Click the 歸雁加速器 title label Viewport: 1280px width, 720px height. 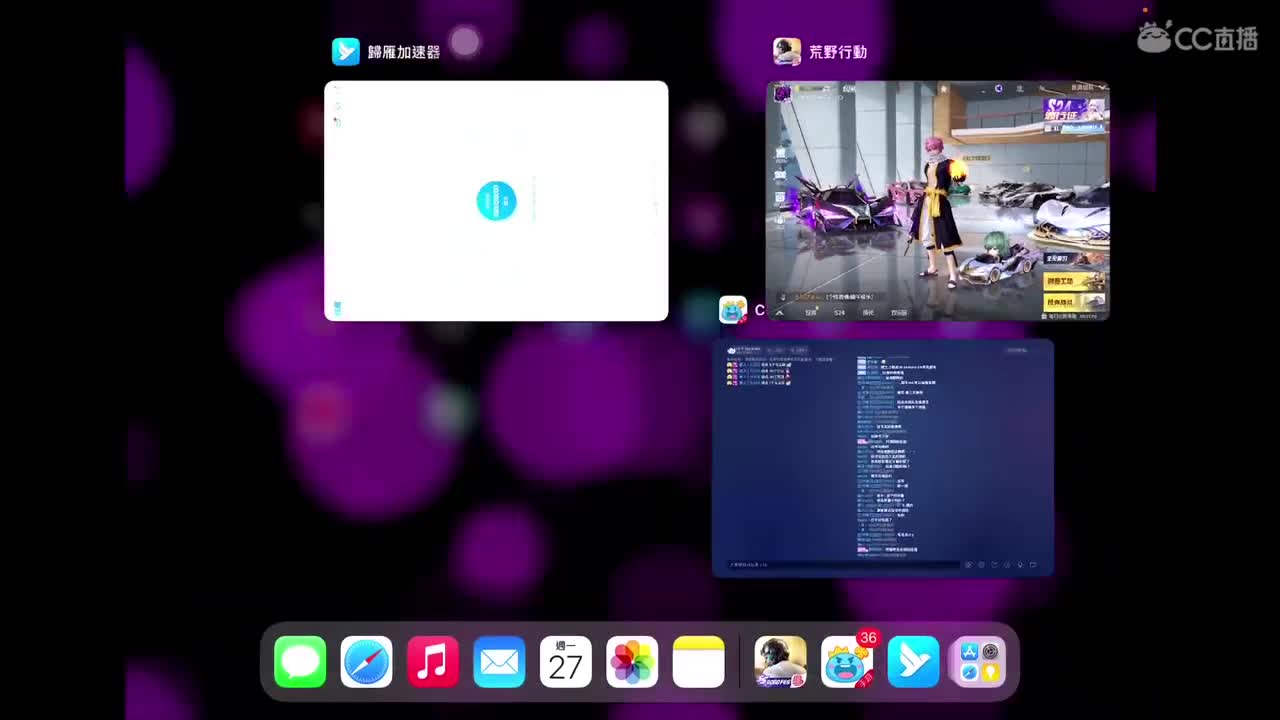pyautogui.click(x=404, y=52)
